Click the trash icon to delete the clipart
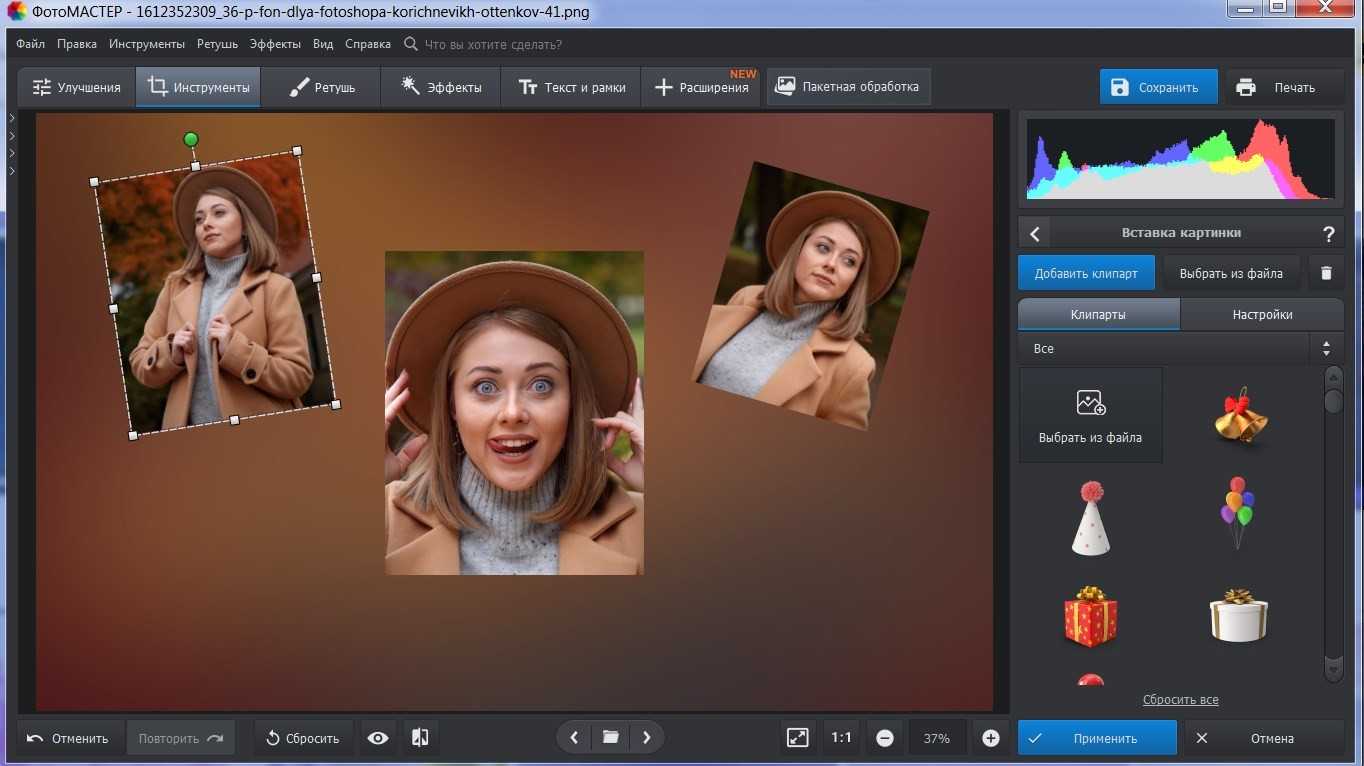The height and width of the screenshot is (766, 1364). pos(1326,273)
